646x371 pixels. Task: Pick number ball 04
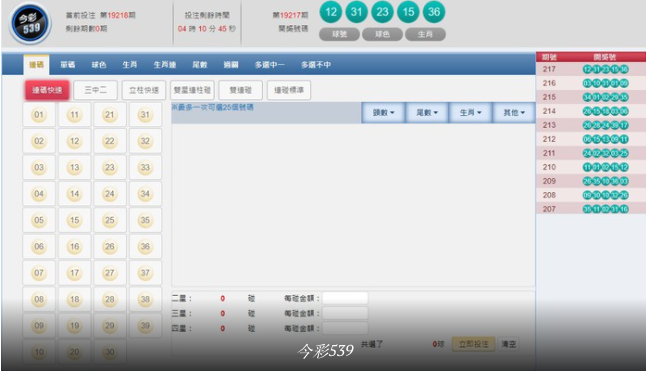coord(39,194)
